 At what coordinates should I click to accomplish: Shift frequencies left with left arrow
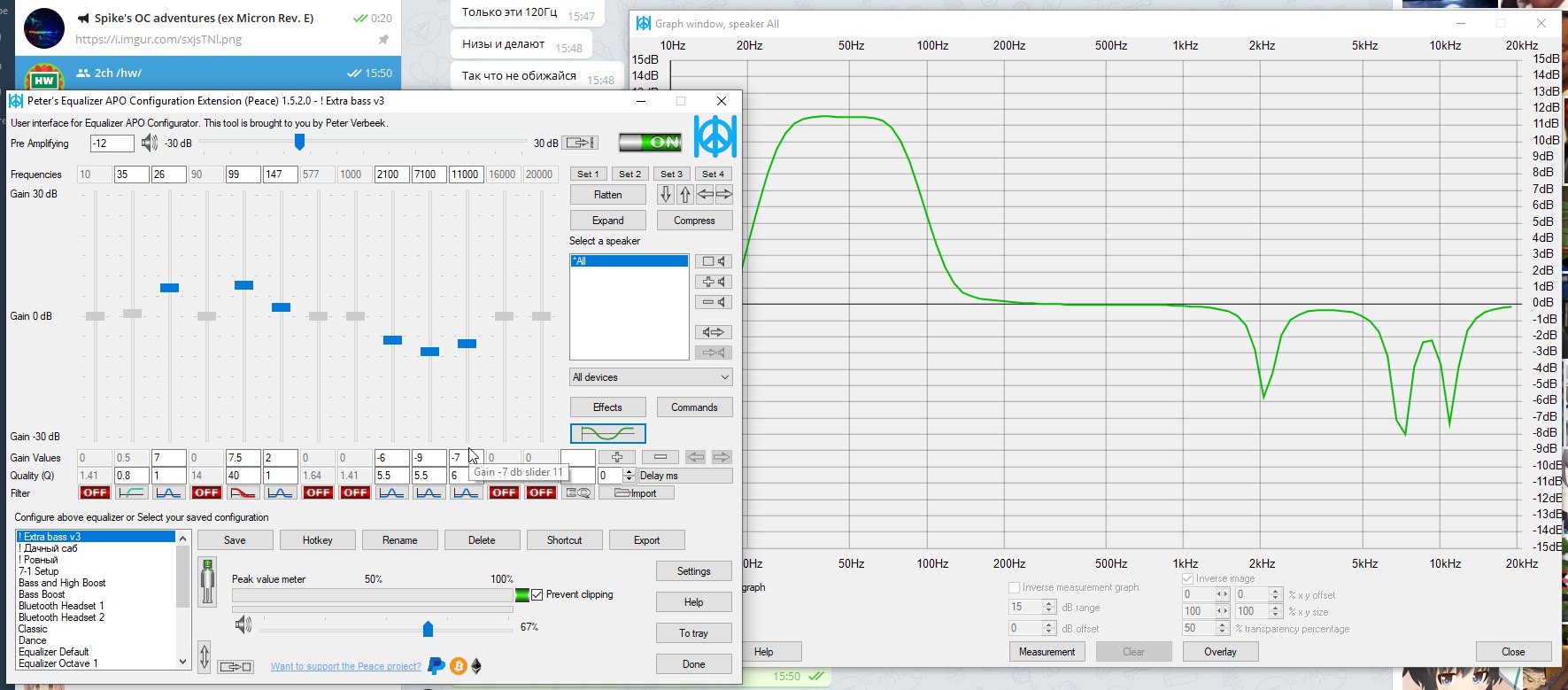point(705,195)
